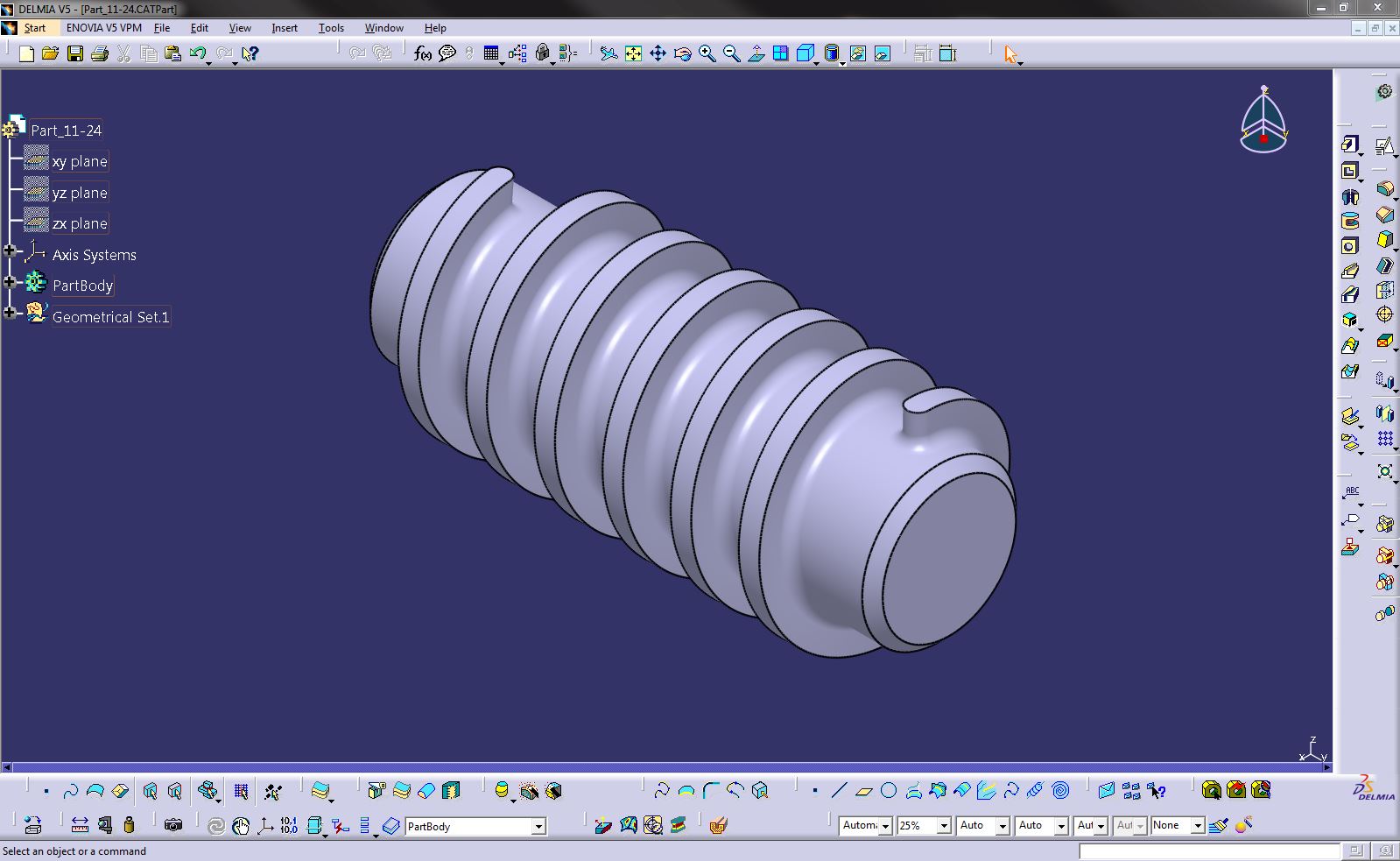This screenshot has width=1400, height=861.
Task: Open the Formula f(x) tool
Action: click(423, 53)
